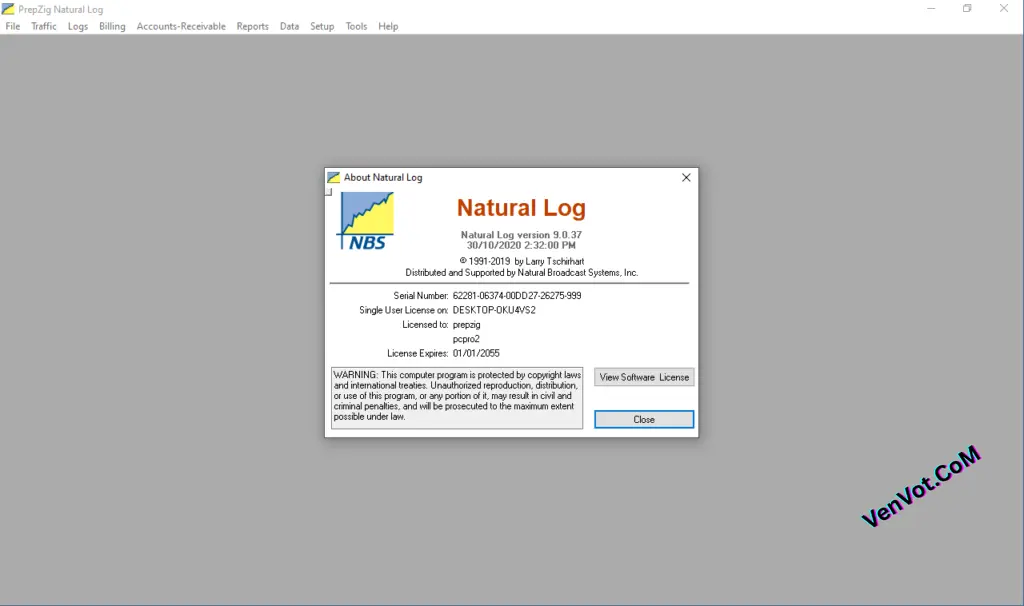
Task: Click the Distributed and Supported by line
Action: [521, 273]
